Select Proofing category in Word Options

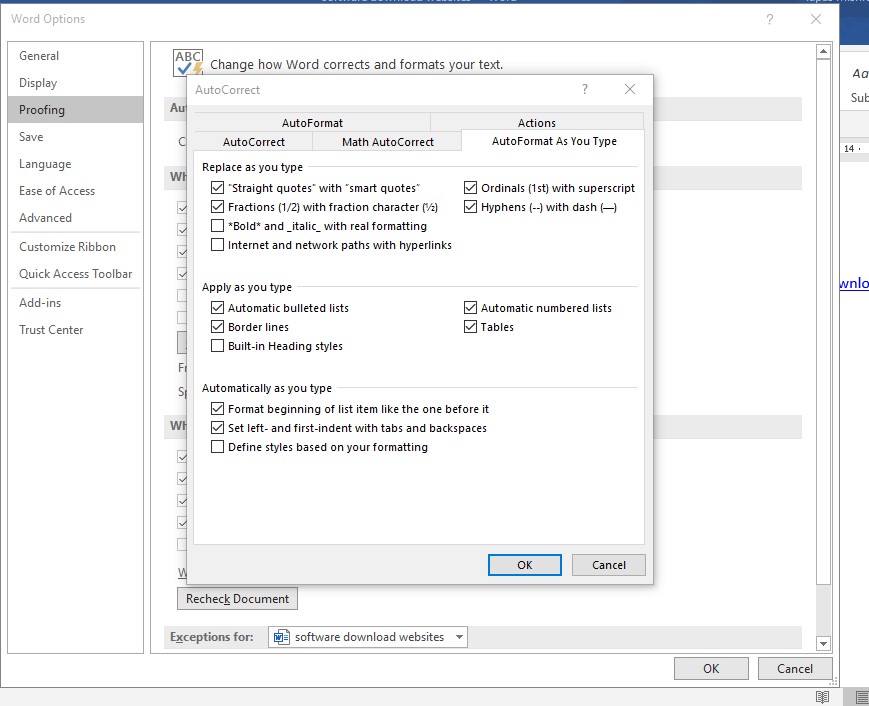[x=75, y=110]
